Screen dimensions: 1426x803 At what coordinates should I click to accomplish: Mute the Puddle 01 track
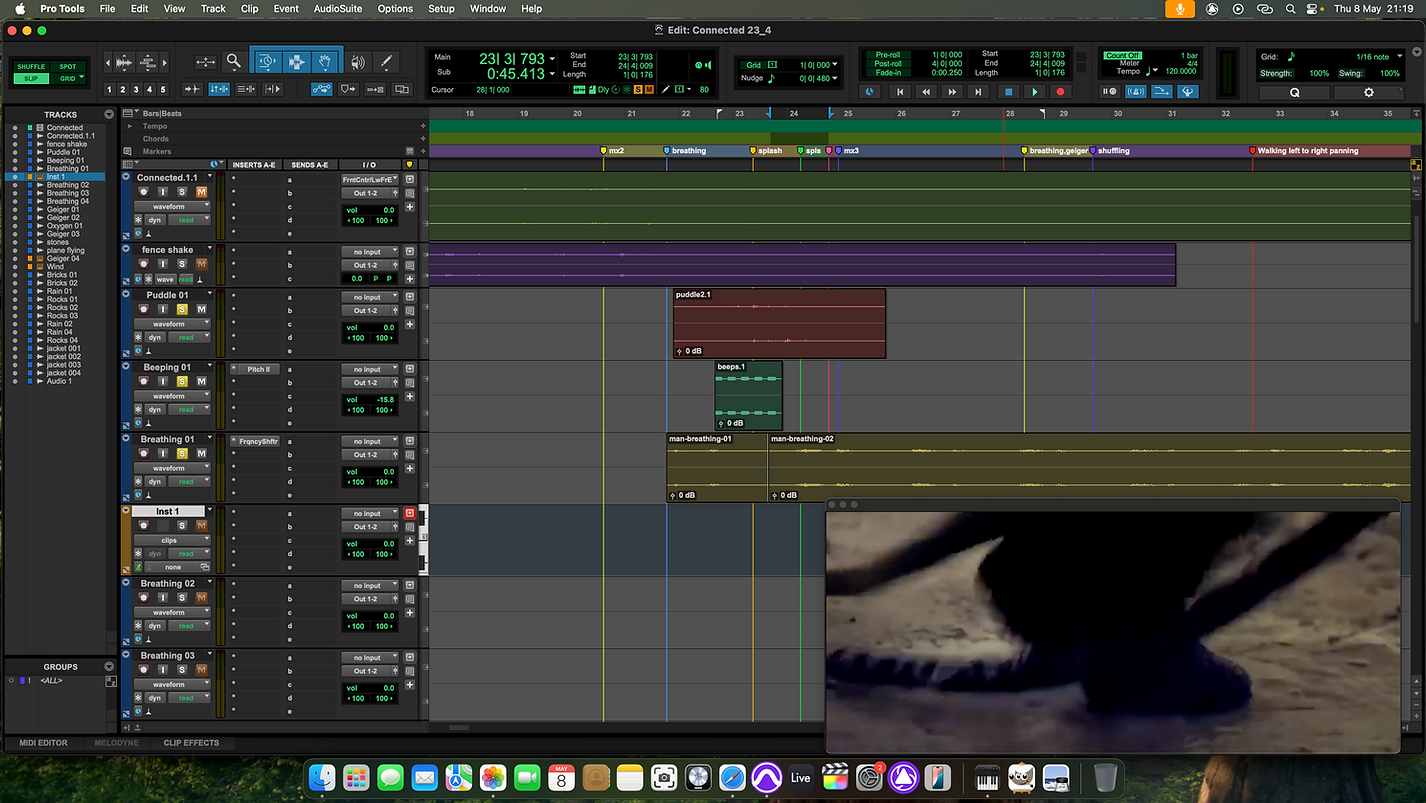[x=201, y=309]
